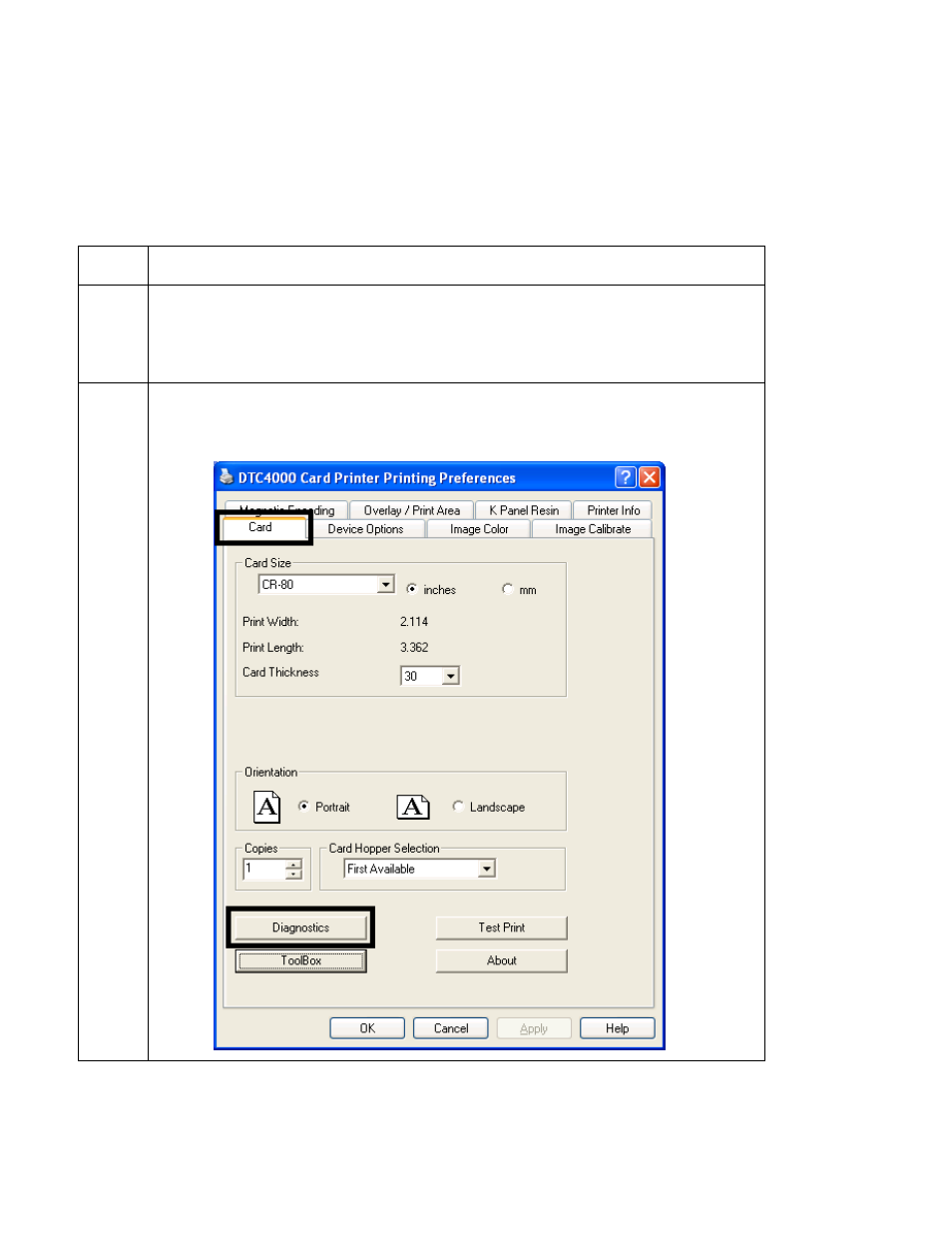Open the Image Calibrate tab
Screen dimensions: 952x1233
tap(593, 529)
